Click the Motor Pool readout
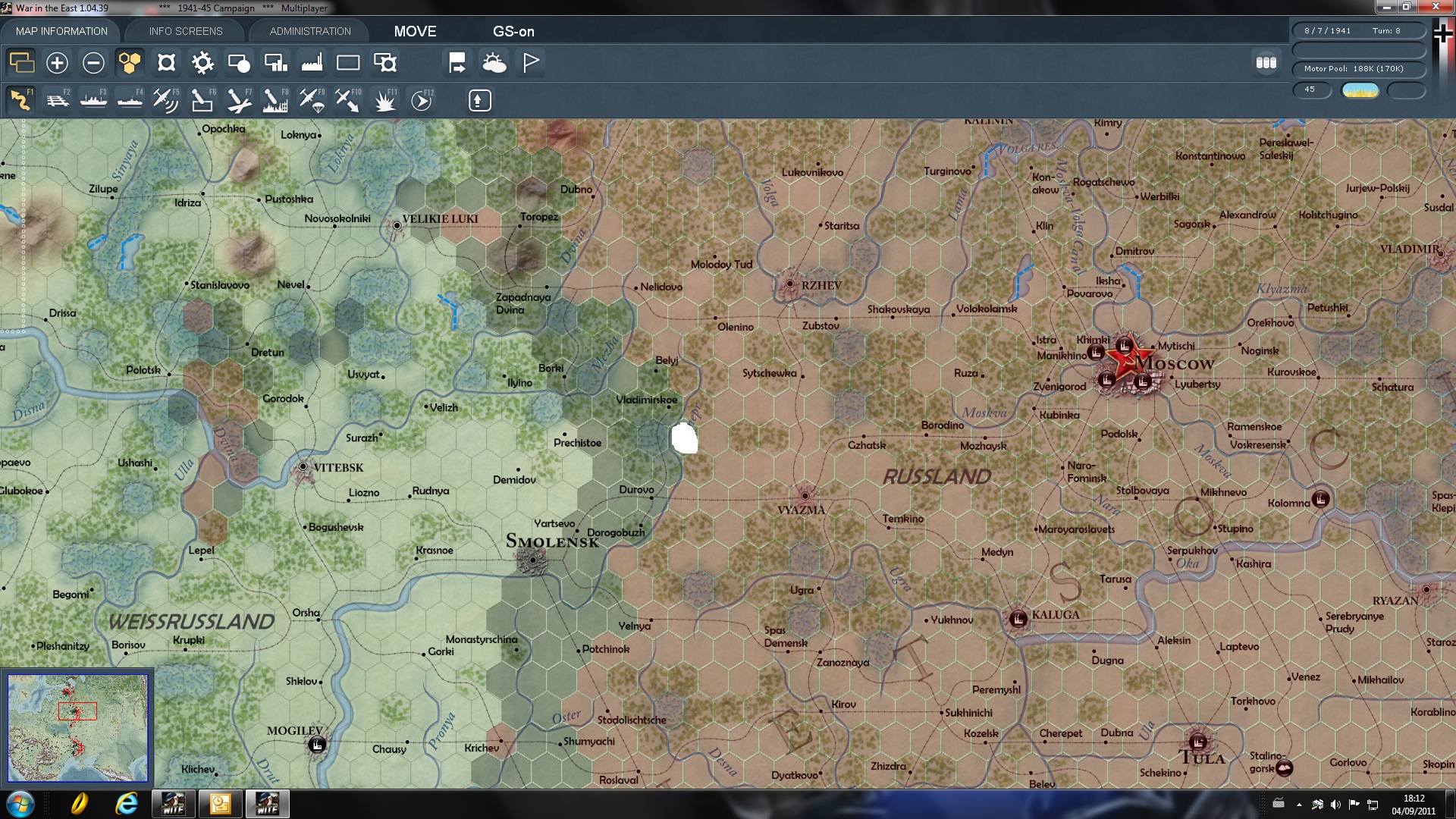The image size is (1456, 819). (1359, 69)
